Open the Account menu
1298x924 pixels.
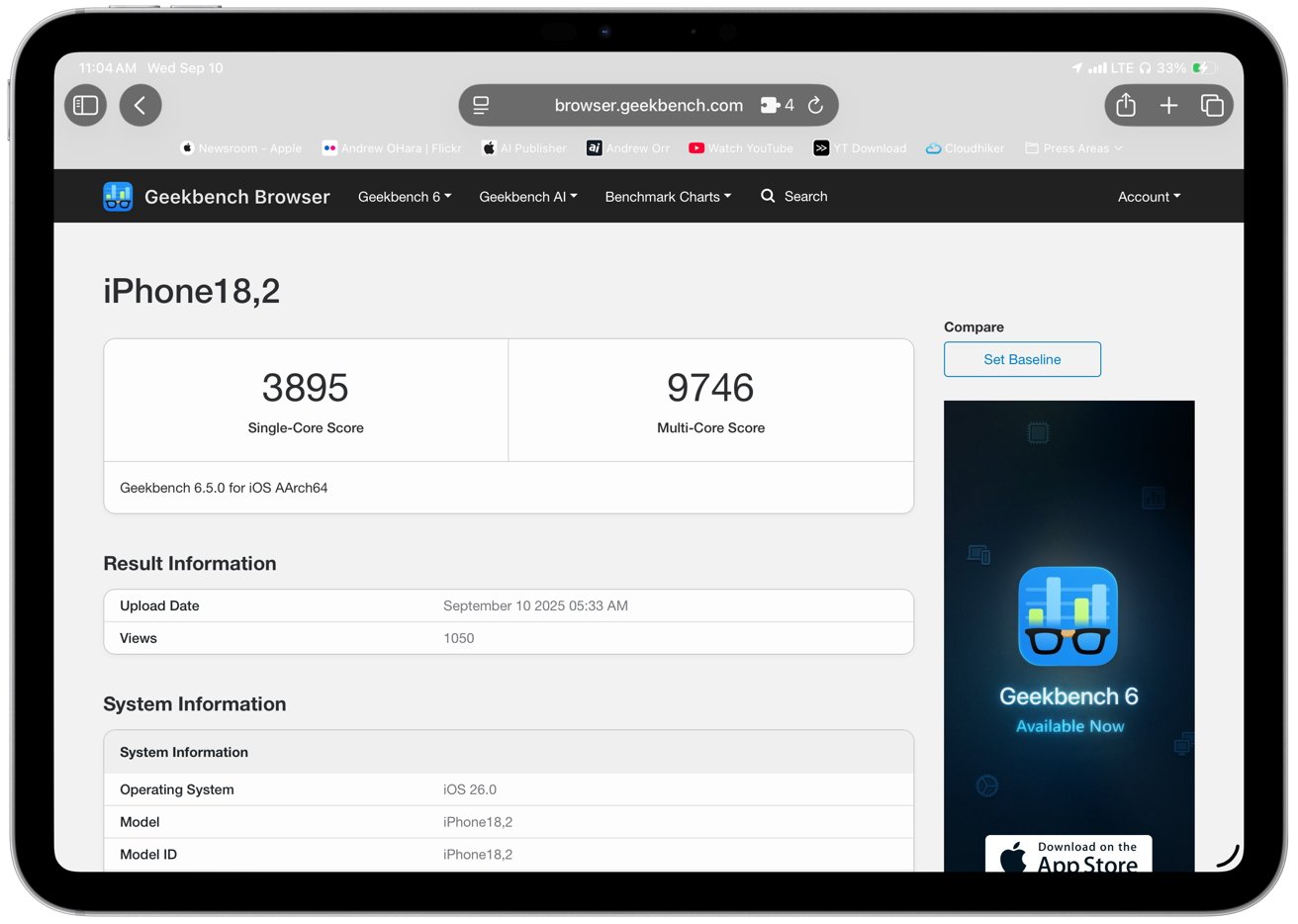pyautogui.click(x=1148, y=196)
